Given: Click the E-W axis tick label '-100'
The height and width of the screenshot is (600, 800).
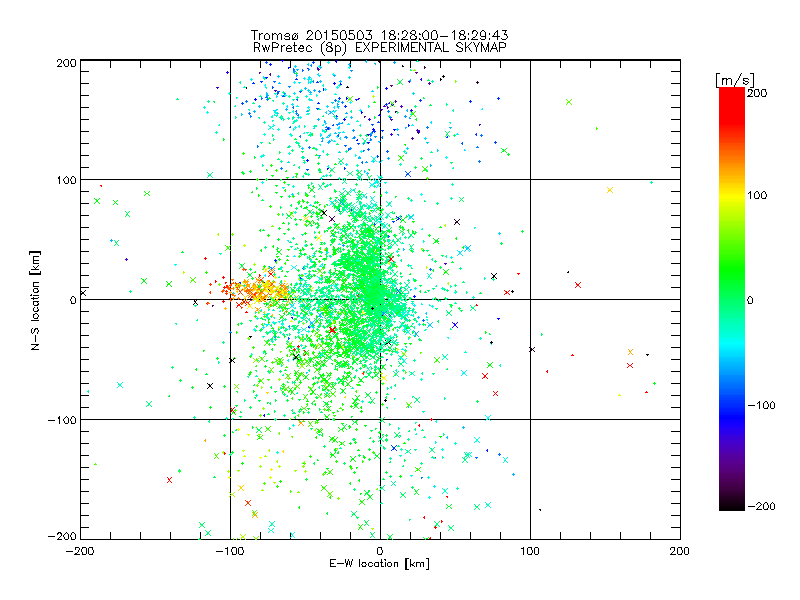Looking at the screenshot, I should pyautogui.click(x=230, y=551).
